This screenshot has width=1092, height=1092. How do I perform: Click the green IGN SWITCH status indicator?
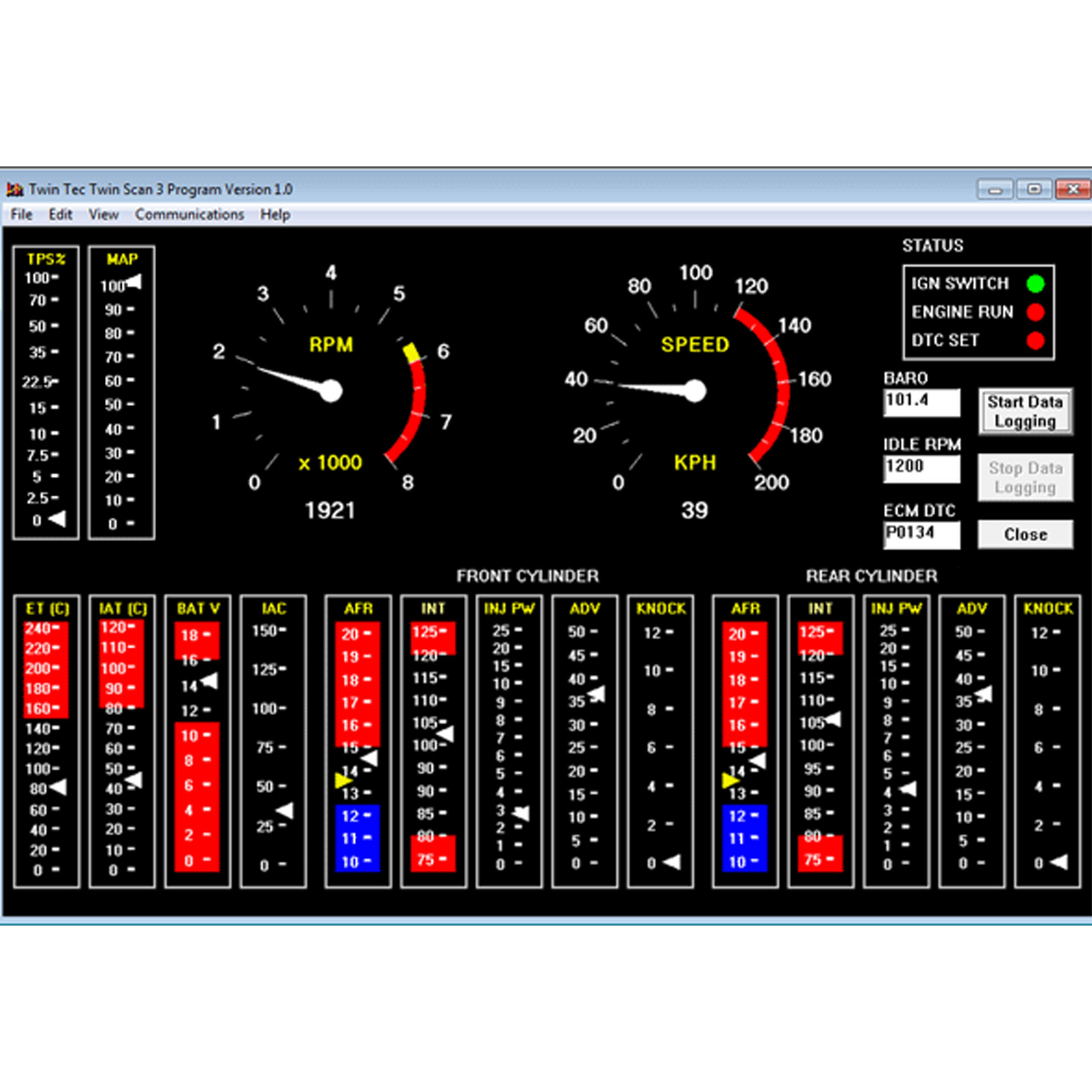(x=1035, y=283)
